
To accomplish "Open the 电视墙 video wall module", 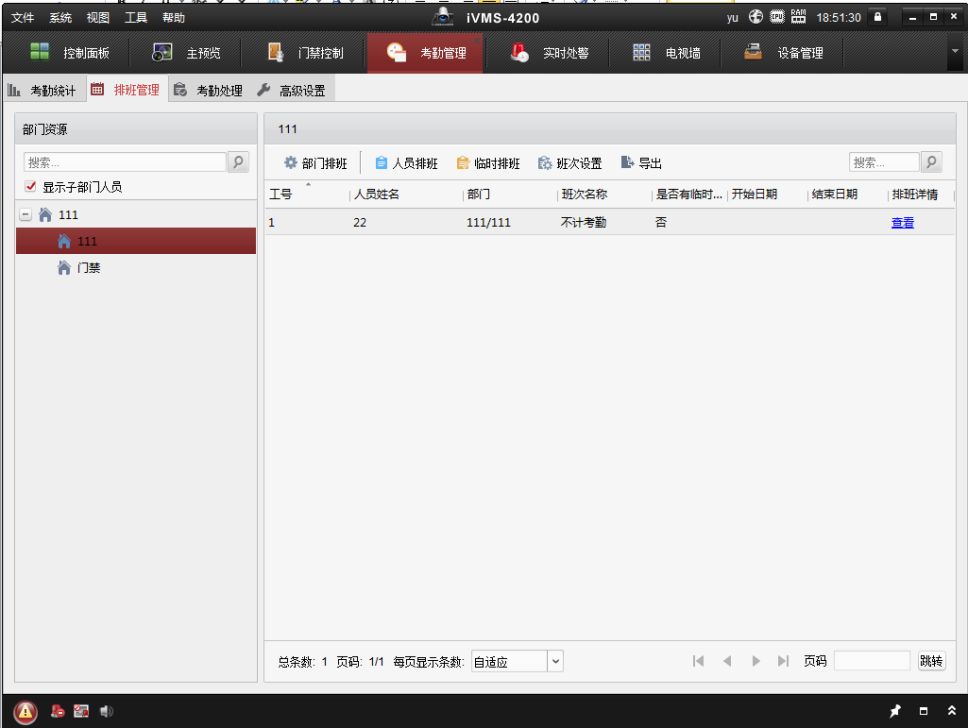I will [x=667, y=53].
